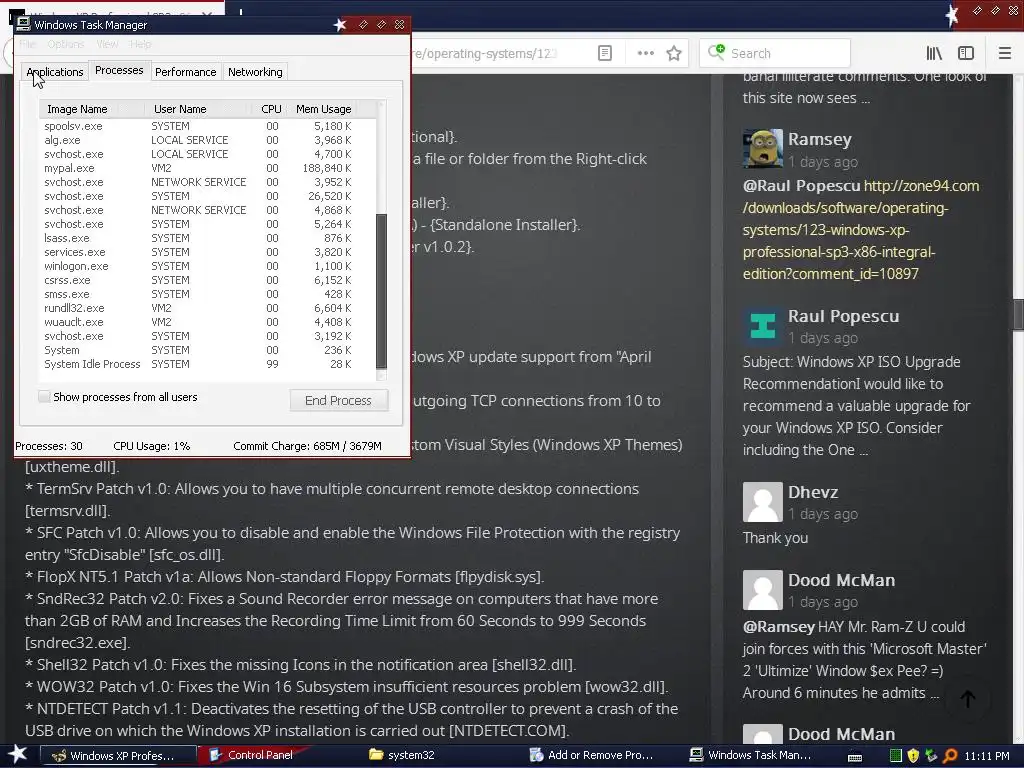Open the Task Manager File menu
This screenshot has width=1024, height=768.
click(27, 44)
